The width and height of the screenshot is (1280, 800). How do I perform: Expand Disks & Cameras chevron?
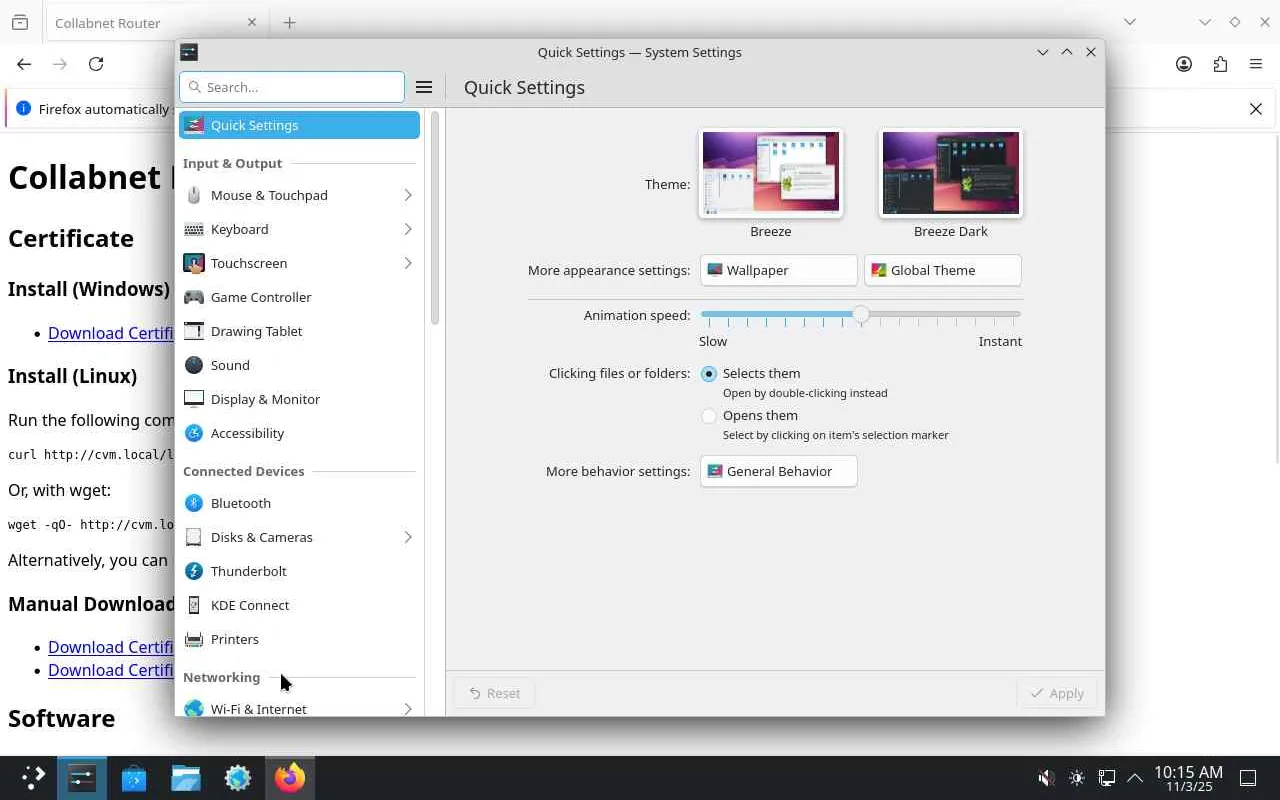[408, 537]
